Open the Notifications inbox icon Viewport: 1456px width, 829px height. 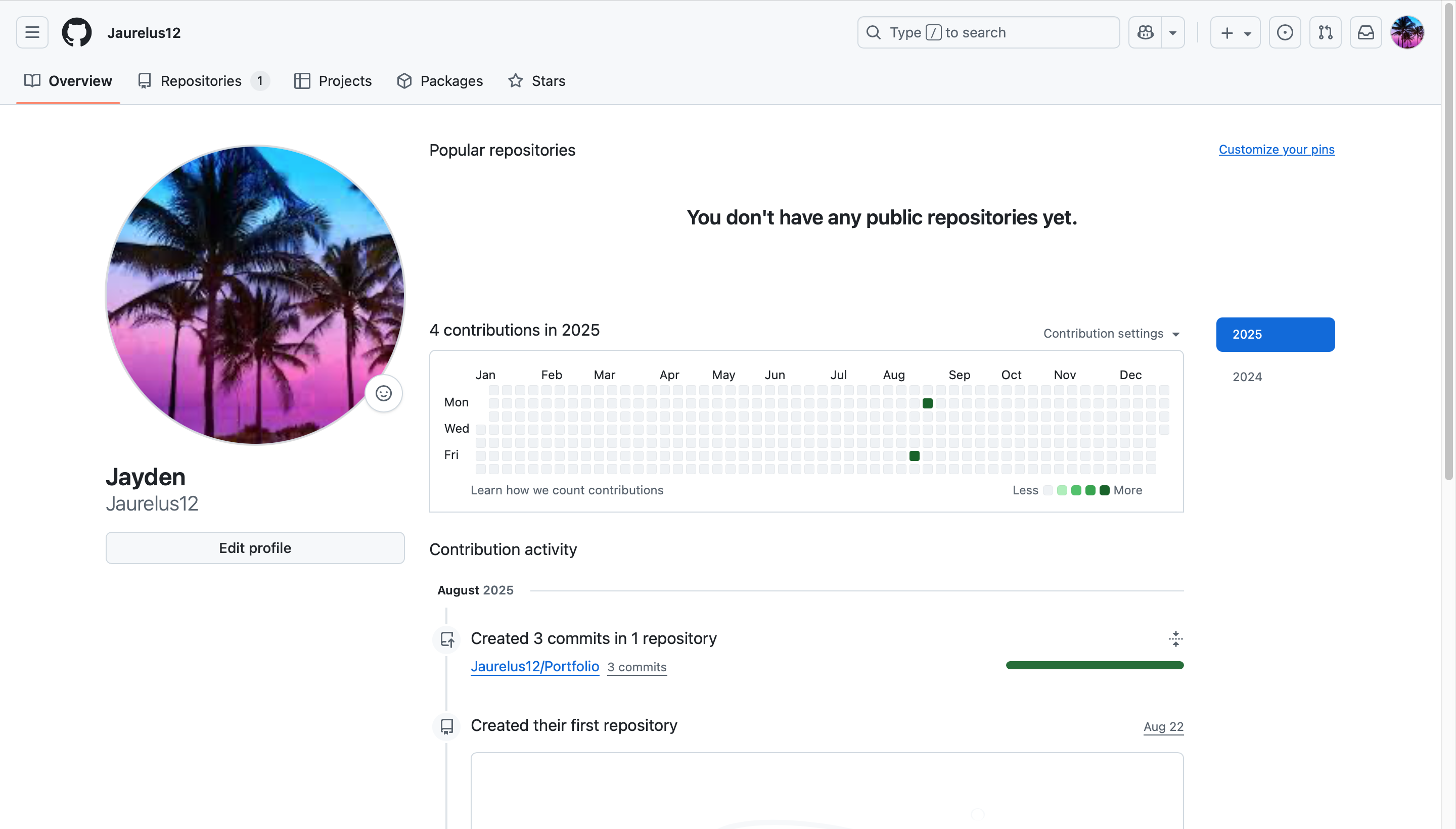1366,32
